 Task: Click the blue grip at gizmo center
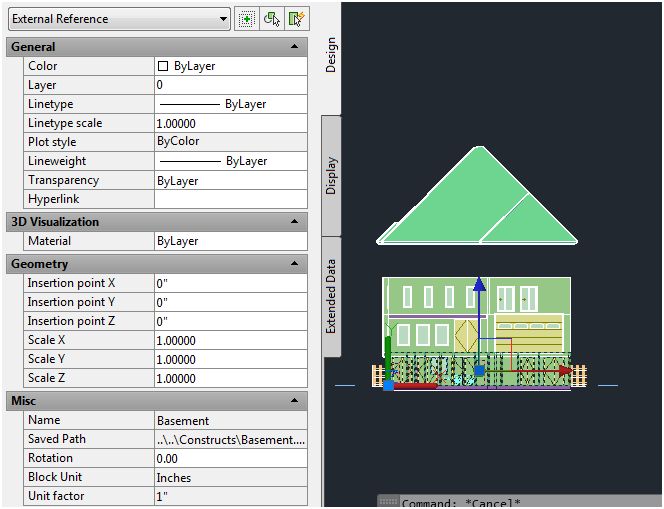tap(479, 371)
